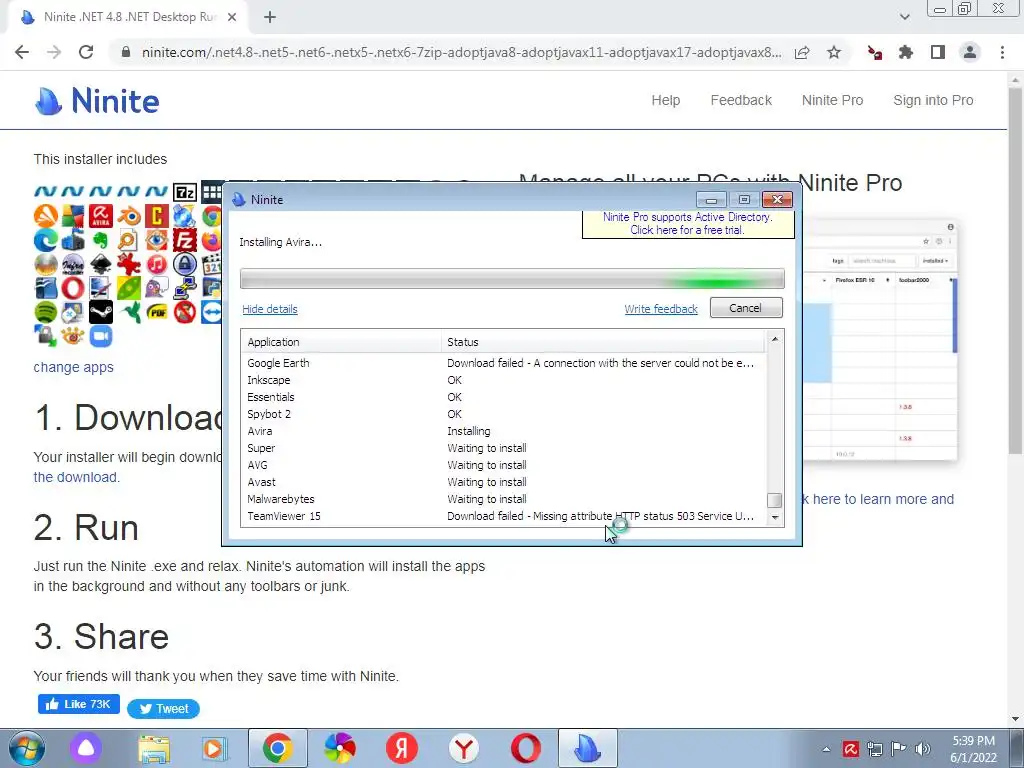Open Yandex Browser from taskbar
The width and height of the screenshot is (1024, 768).
pyautogui.click(x=464, y=748)
